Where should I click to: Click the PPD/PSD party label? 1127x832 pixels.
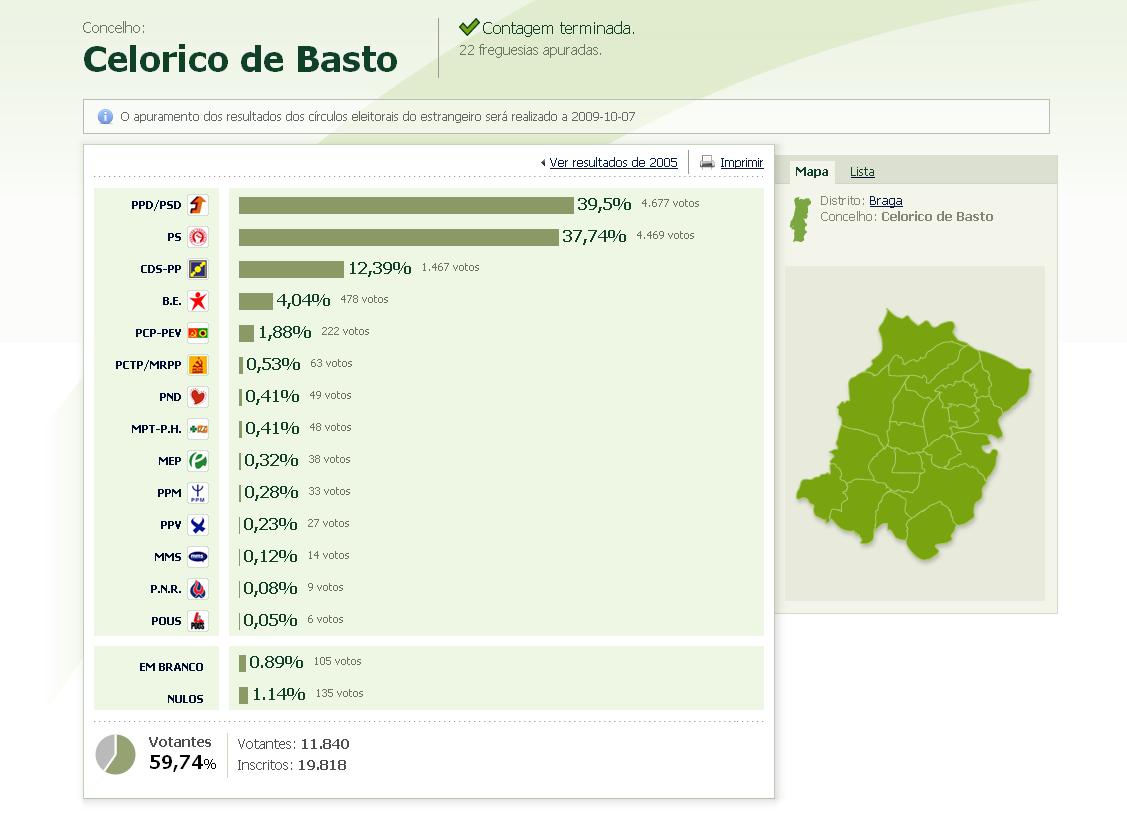[x=156, y=205]
